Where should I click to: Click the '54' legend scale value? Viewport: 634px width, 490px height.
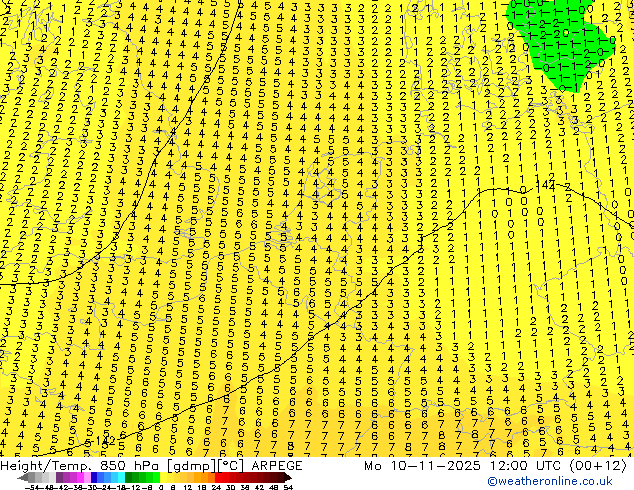[x=288, y=487]
